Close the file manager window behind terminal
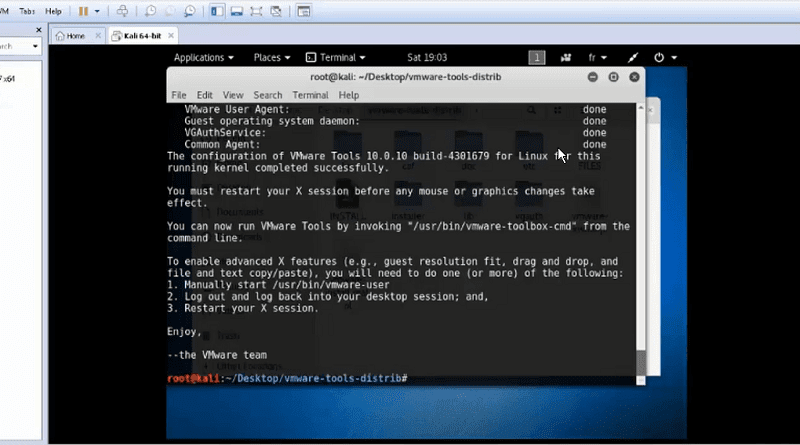This screenshot has width=800, height=445. (x=651, y=110)
